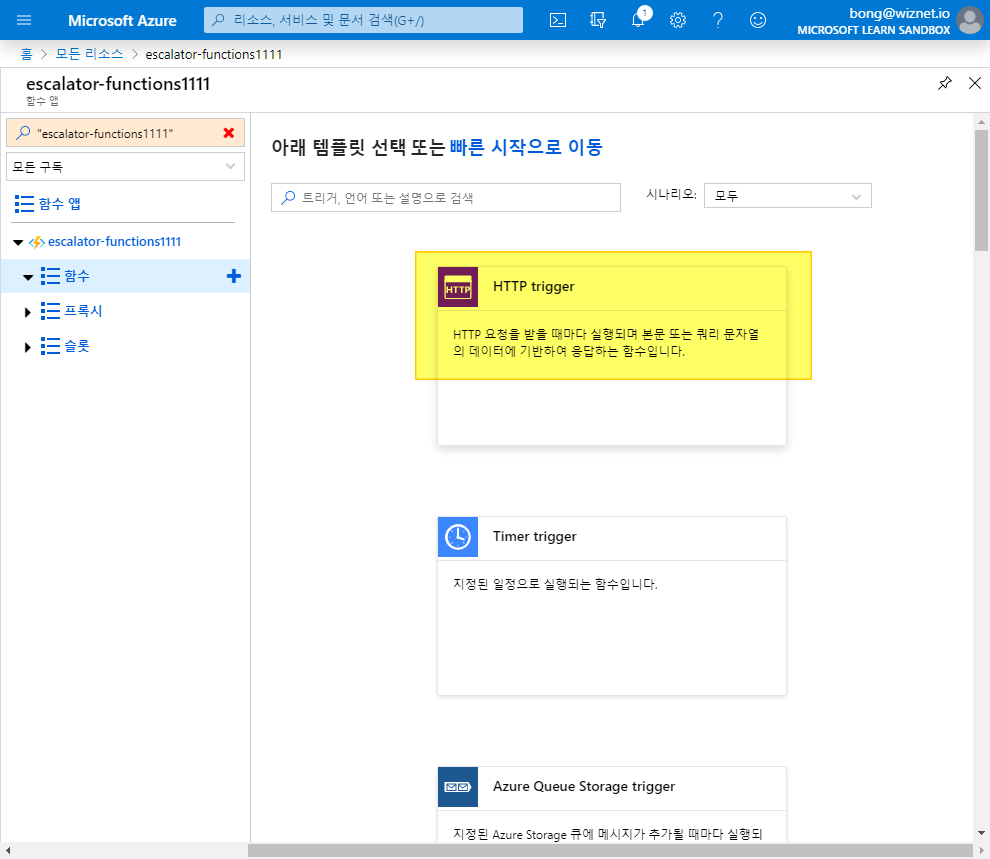Open portal settings gear
The height and width of the screenshot is (859, 990).
tap(677, 20)
